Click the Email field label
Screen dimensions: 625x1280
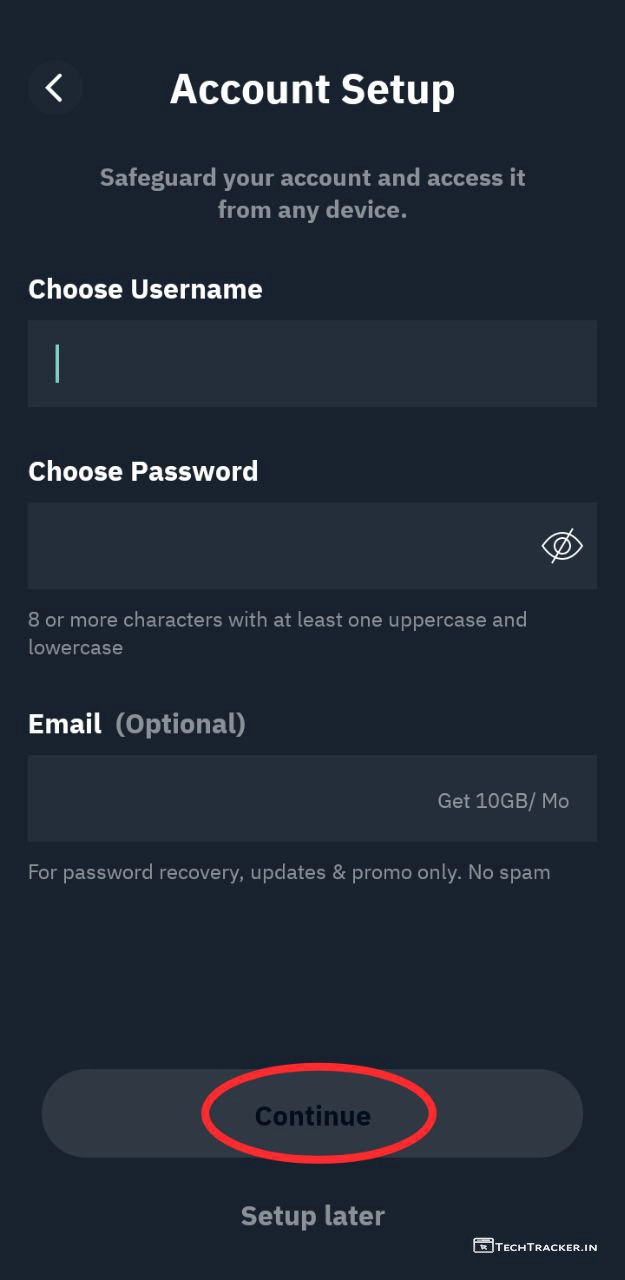click(x=65, y=724)
